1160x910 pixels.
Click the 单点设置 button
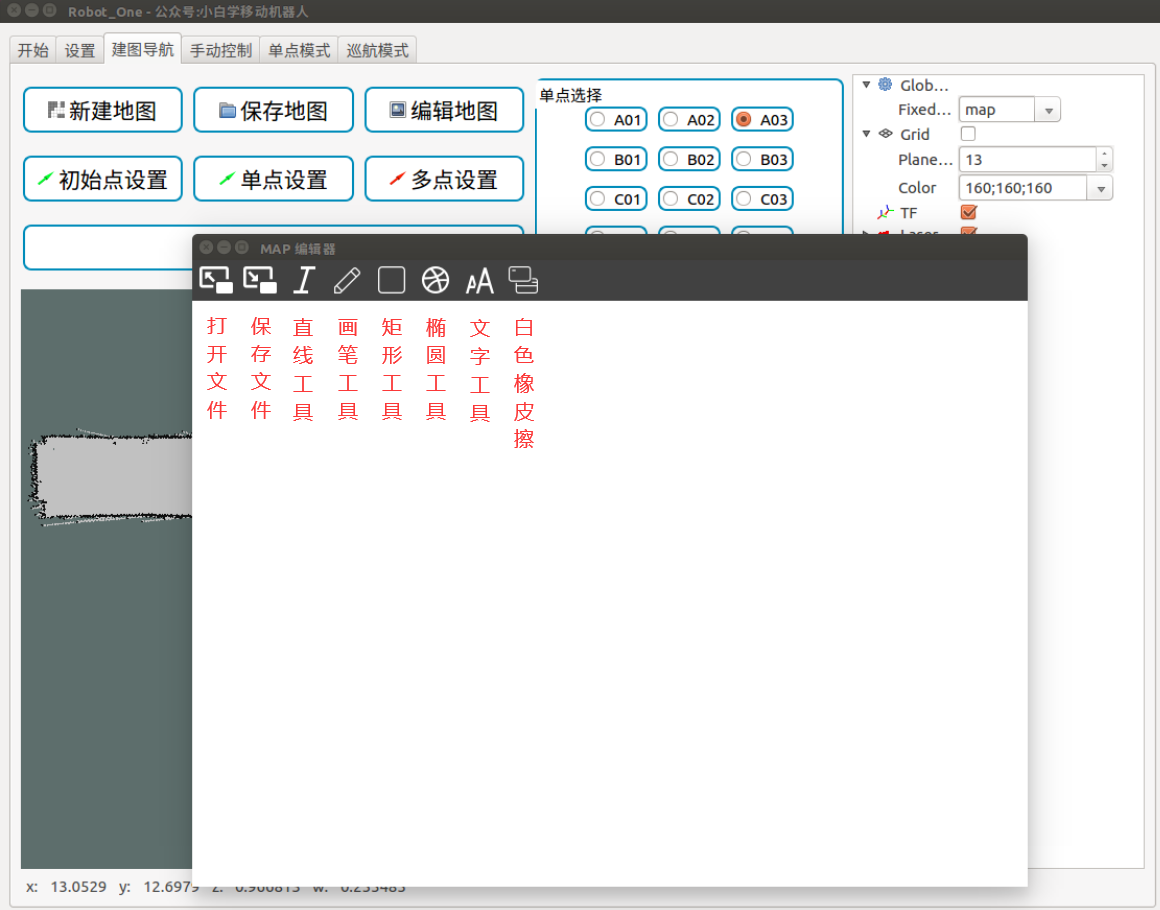click(274, 179)
